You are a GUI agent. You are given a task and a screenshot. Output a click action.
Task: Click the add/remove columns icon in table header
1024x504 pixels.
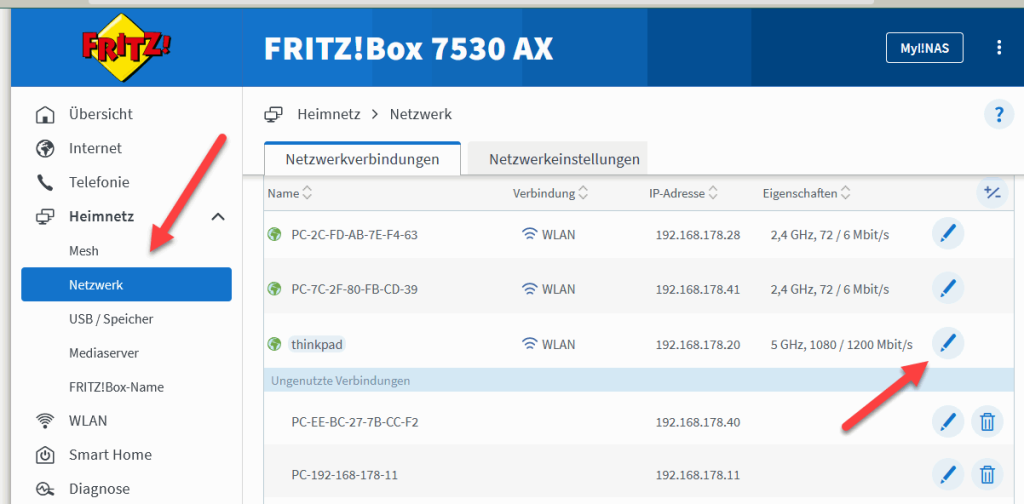point(991,192)
